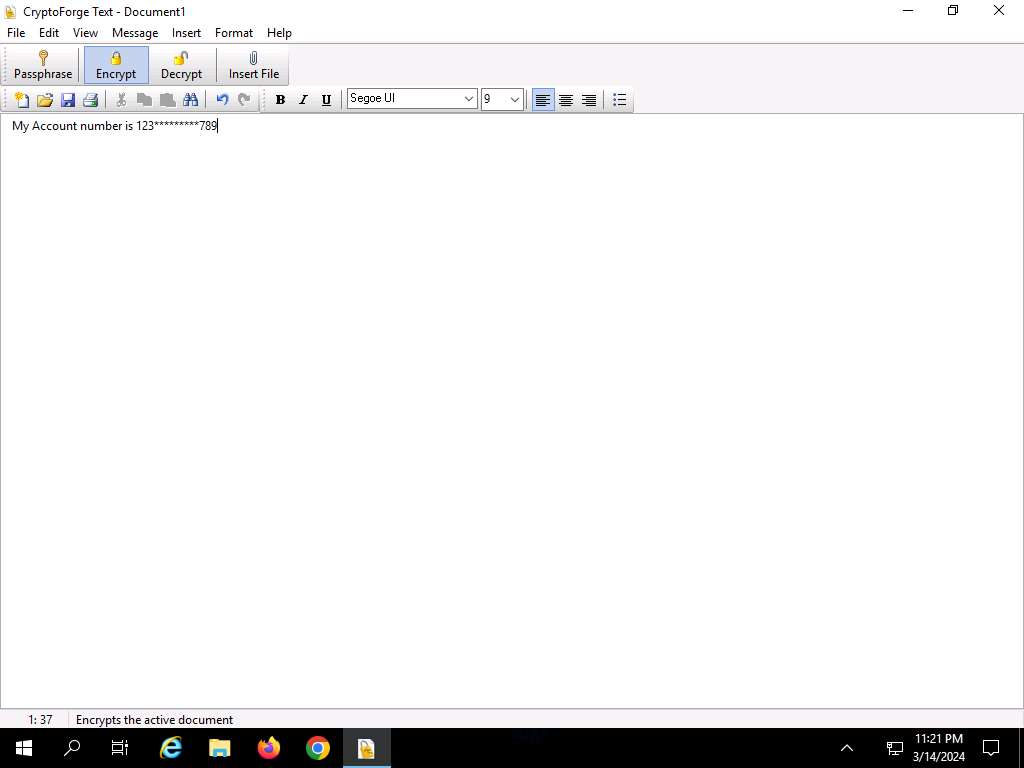The width and height of the screenshot is (1024, 768).
Task: Print the document using the printer icon
Action: [x=91, y=100]
